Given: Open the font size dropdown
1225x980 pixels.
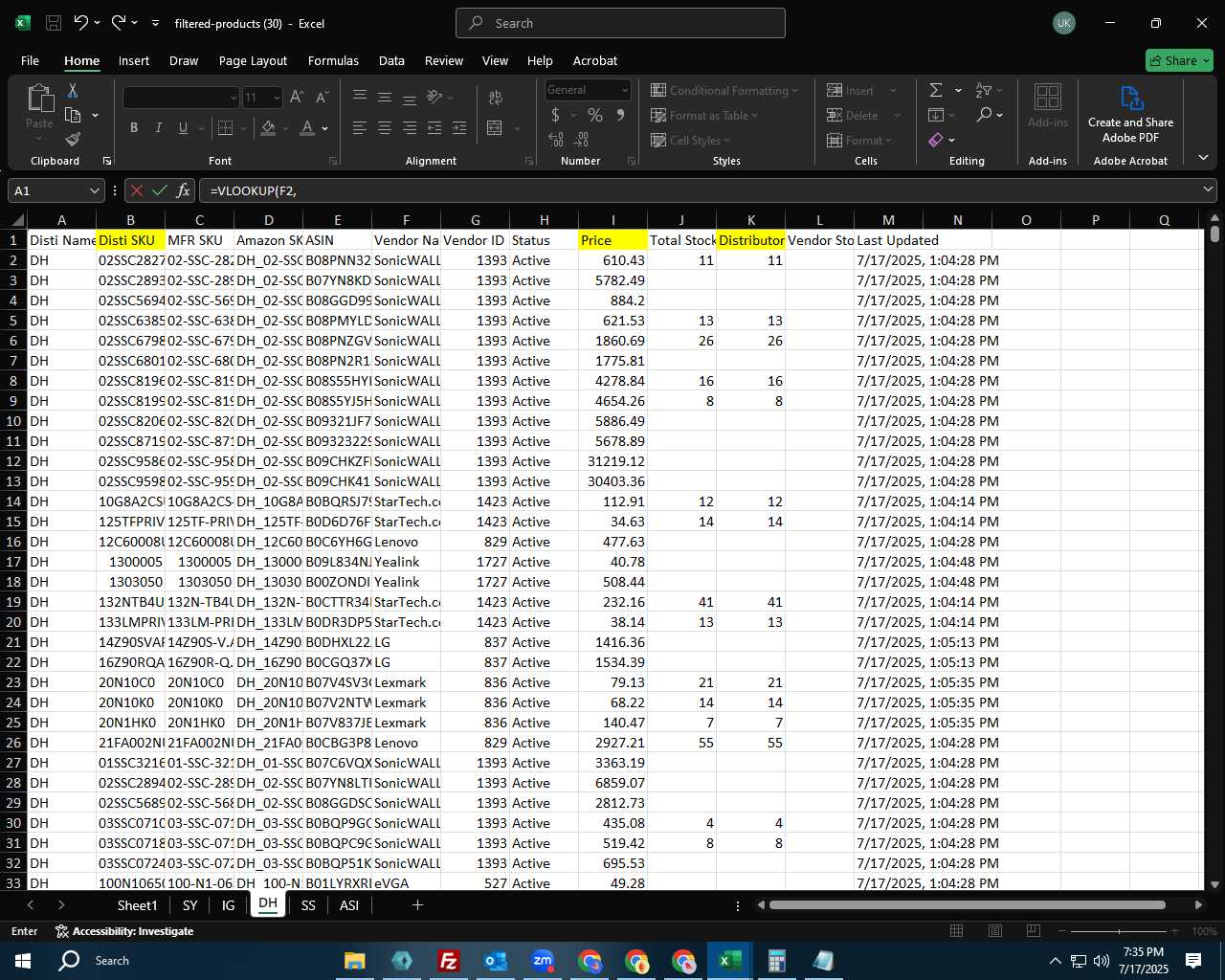Looking at the screenshot, I should (277, 97).
